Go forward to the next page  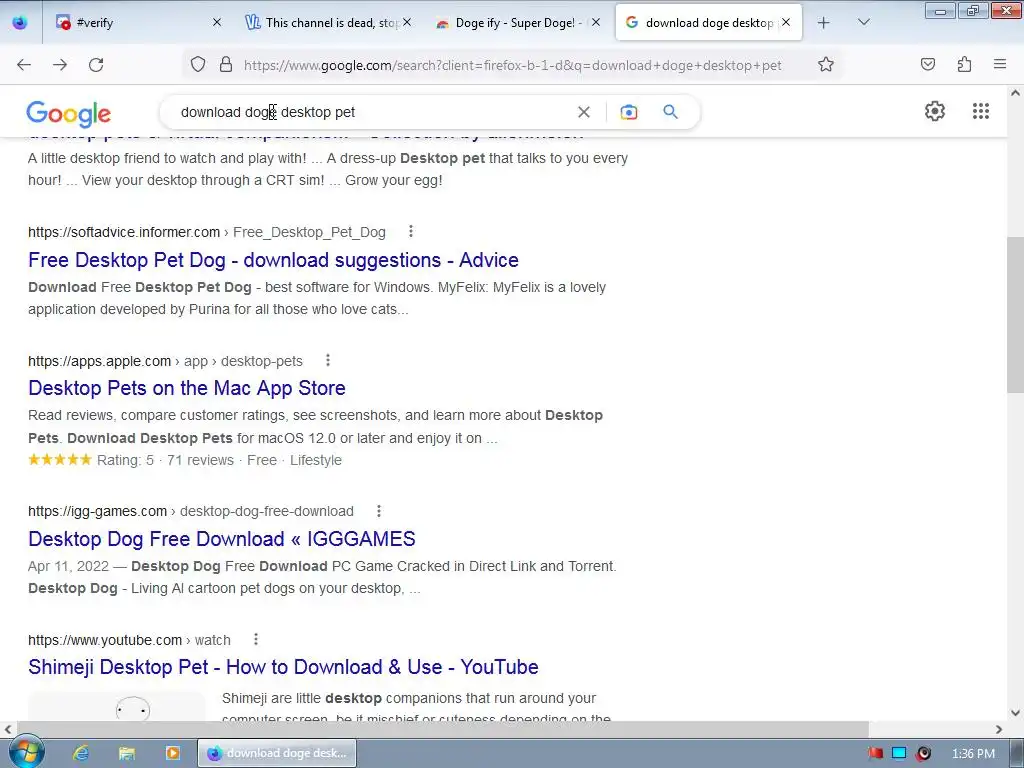click(x=60, y=65)
